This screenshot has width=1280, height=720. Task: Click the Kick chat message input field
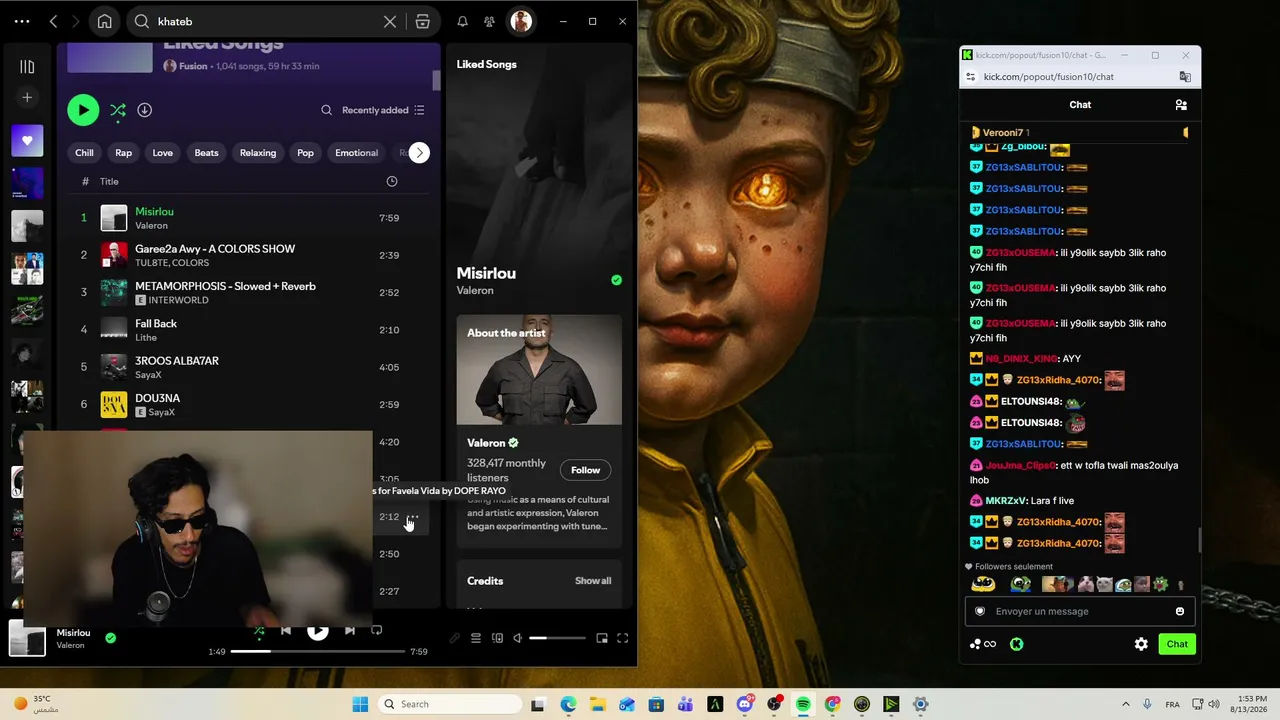pyautogui.click(x=1080, y=611)
